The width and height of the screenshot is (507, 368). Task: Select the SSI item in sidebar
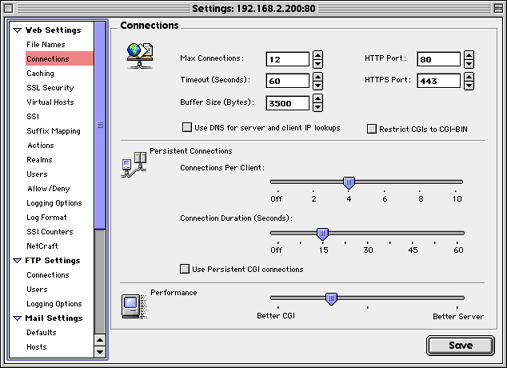(x=33, y=116)
